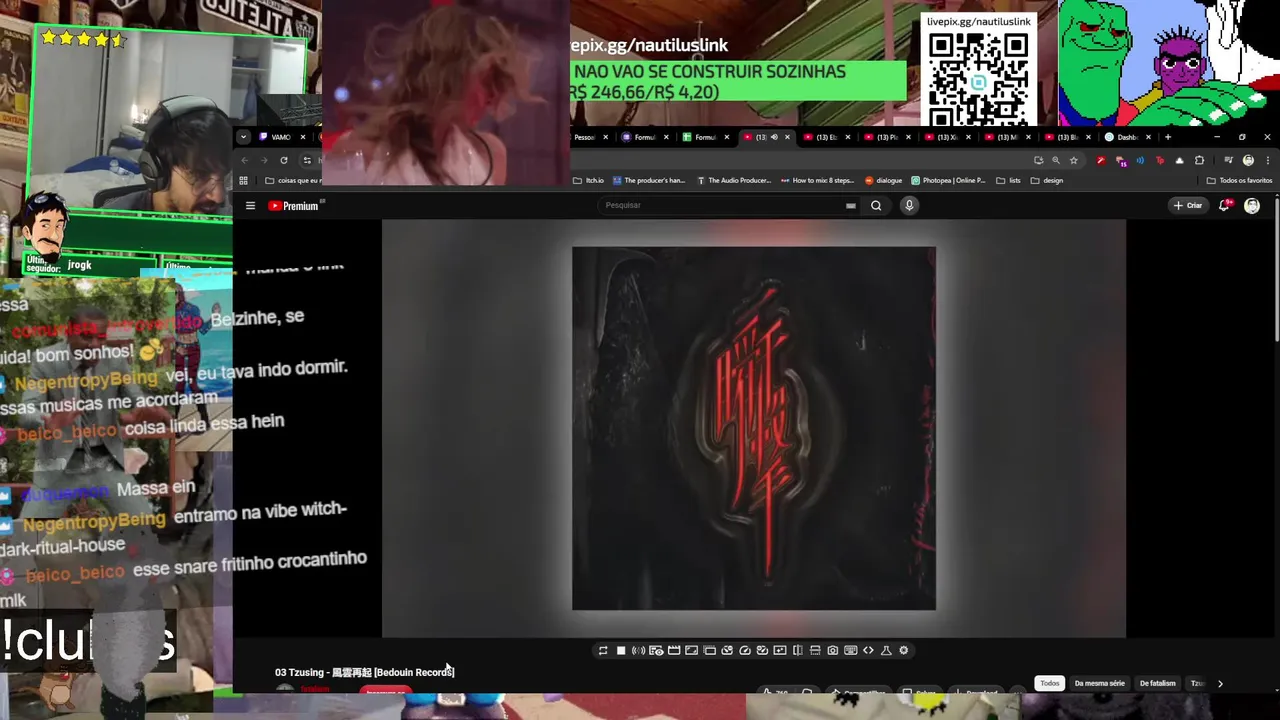Open The producer's han... bookmark
Viewport: 1280px width, 720px height.
click(x=649, y=181)
